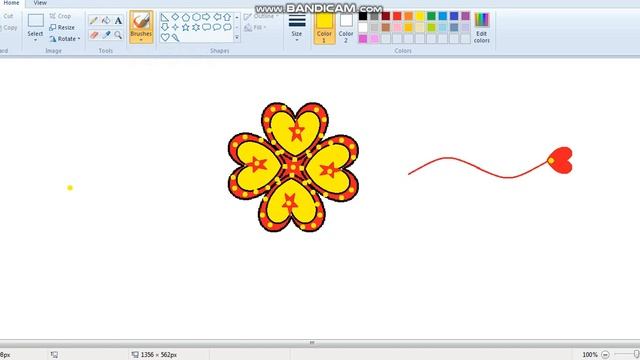
Task: Choose the six-point star shape
Action: pos(196,27)
